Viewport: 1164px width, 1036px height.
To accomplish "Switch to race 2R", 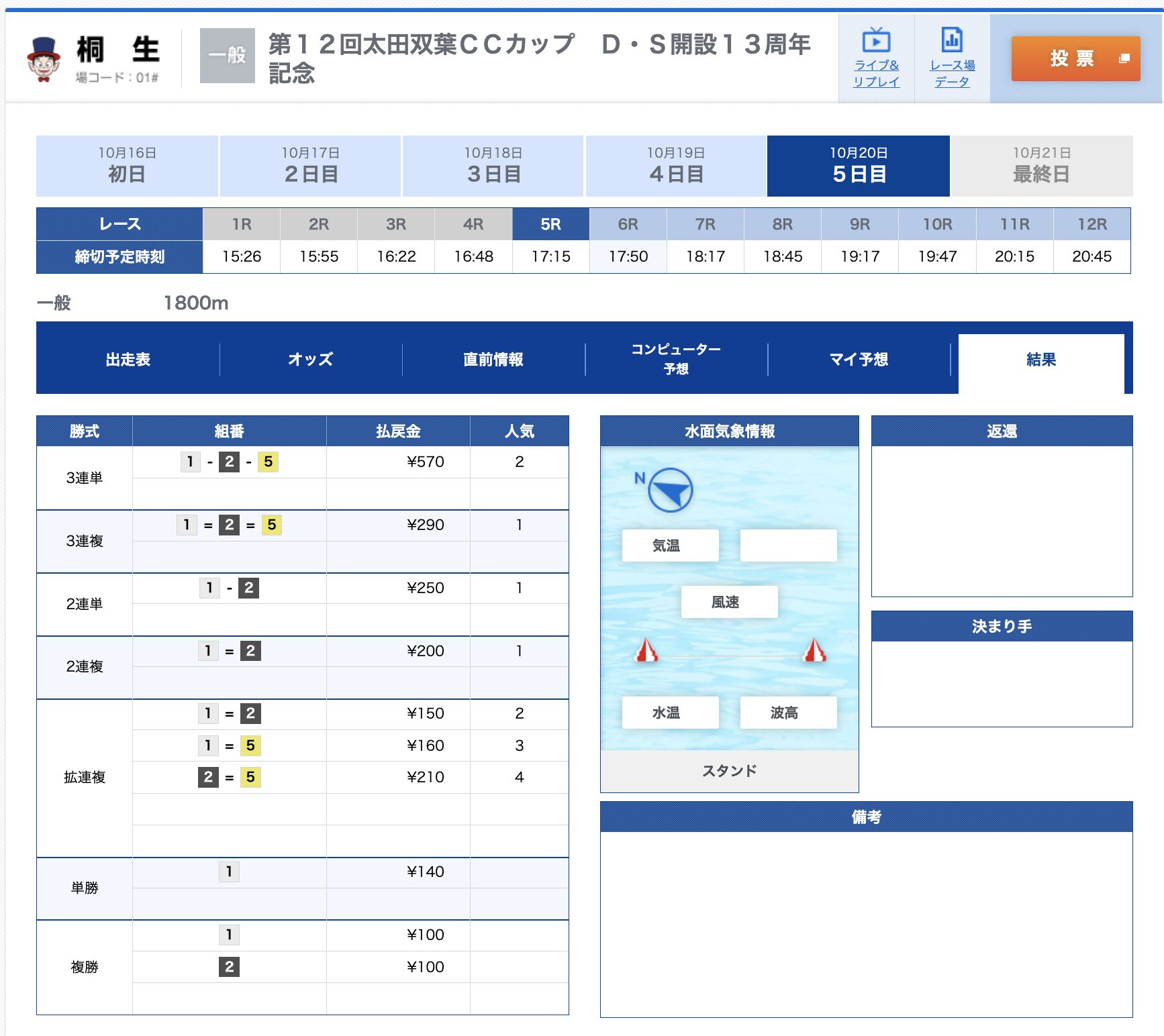I will pos(319,224).
